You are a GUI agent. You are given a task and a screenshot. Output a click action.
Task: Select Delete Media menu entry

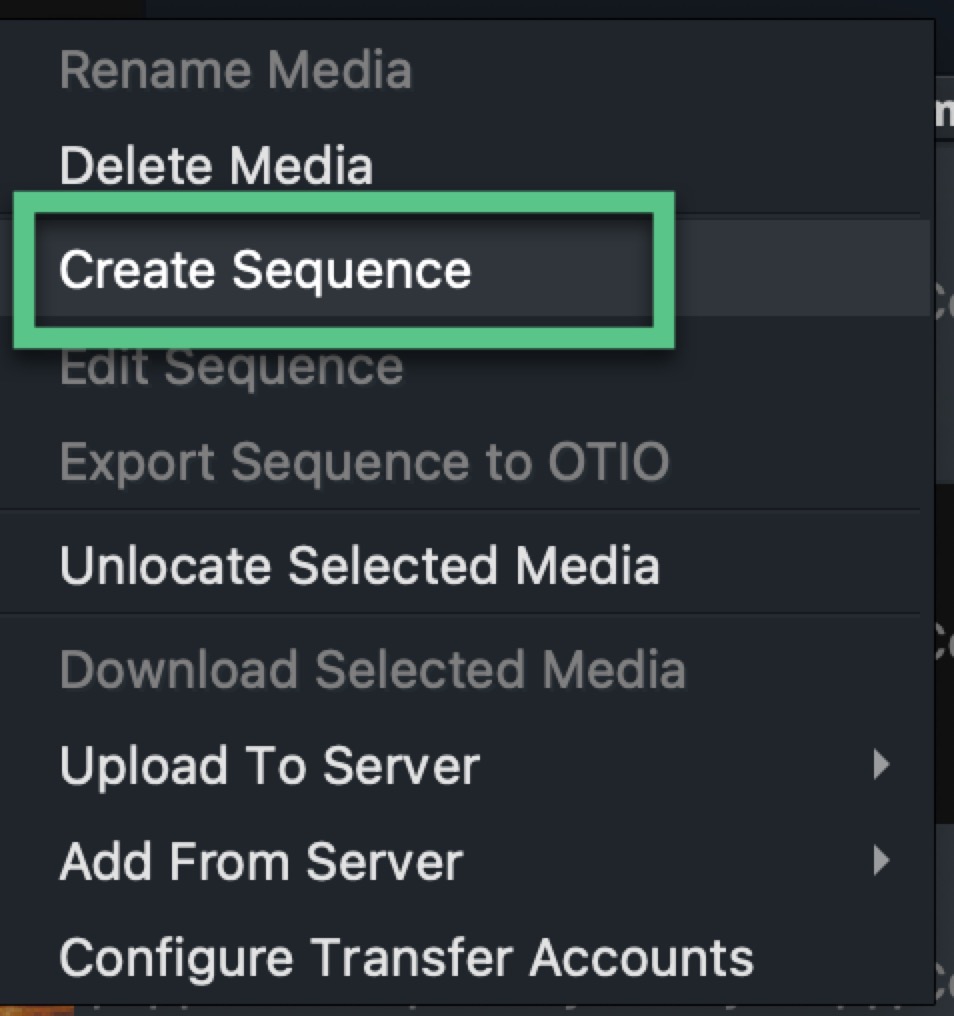pos(216,166)
